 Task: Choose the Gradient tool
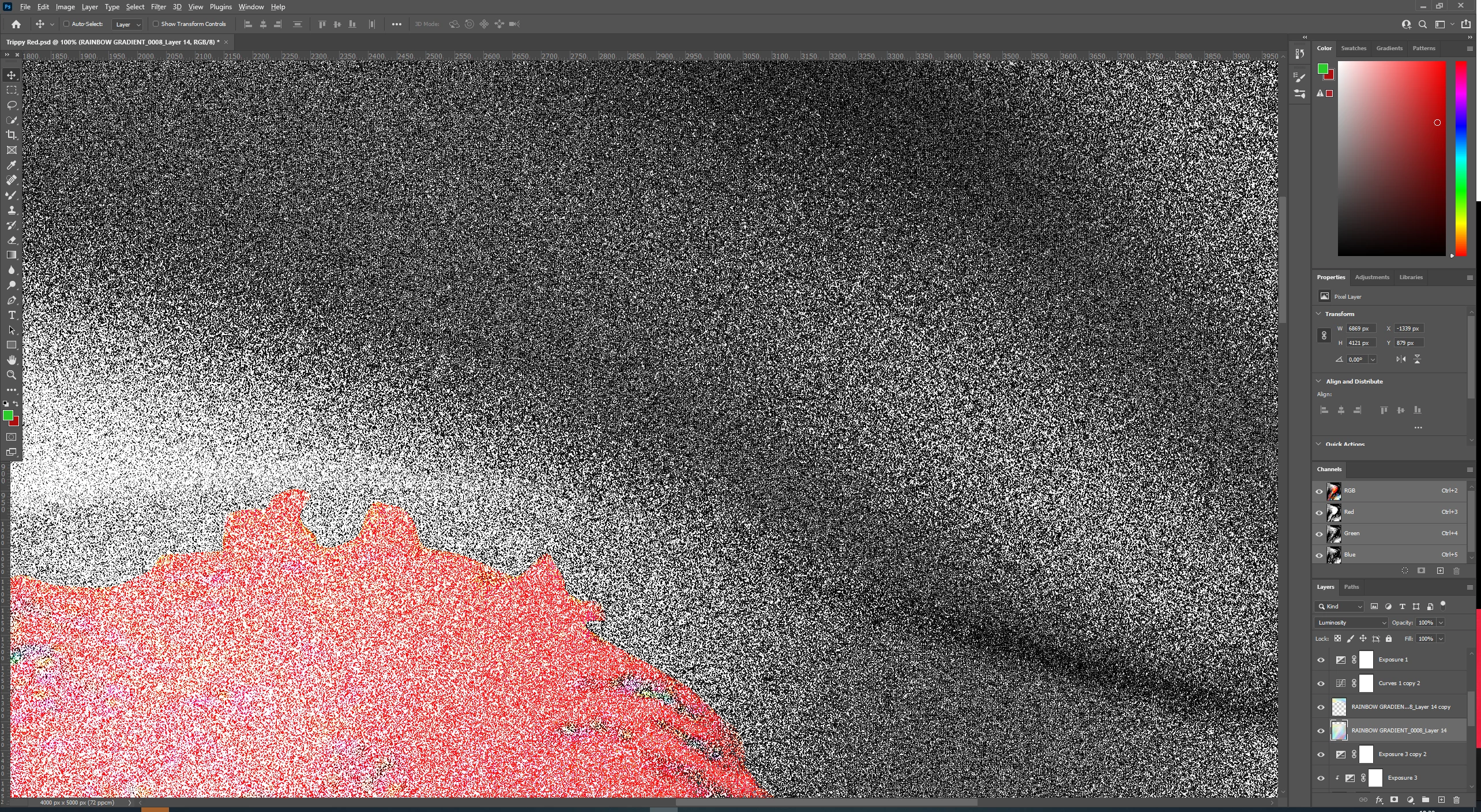(x=12, y=255)
